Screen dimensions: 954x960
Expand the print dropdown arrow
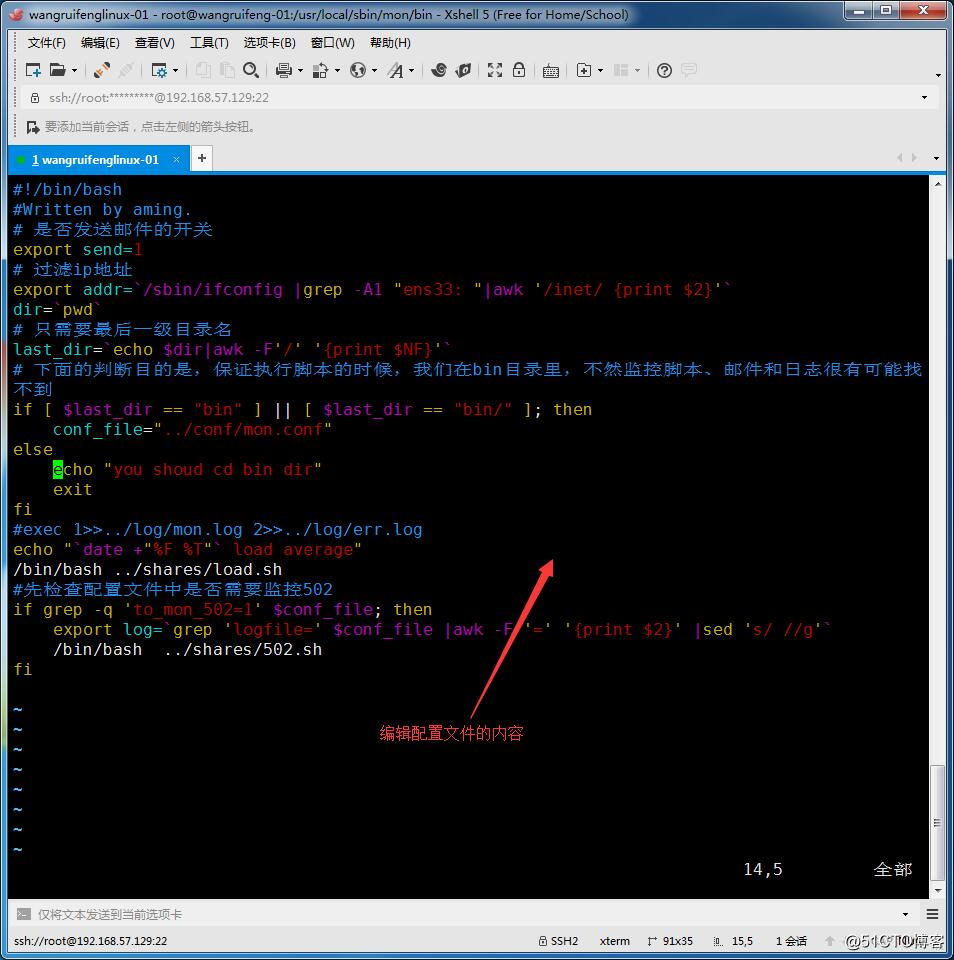300,71
